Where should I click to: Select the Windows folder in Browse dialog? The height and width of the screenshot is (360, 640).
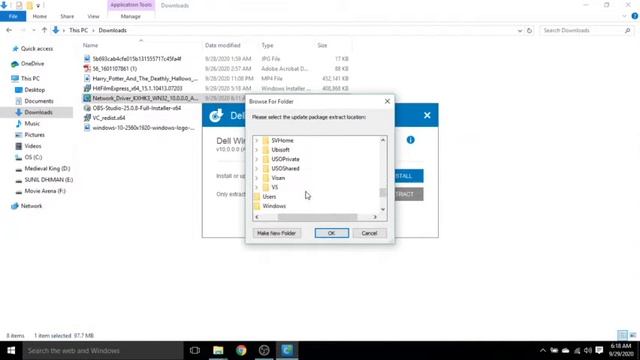tap(274, 206)
